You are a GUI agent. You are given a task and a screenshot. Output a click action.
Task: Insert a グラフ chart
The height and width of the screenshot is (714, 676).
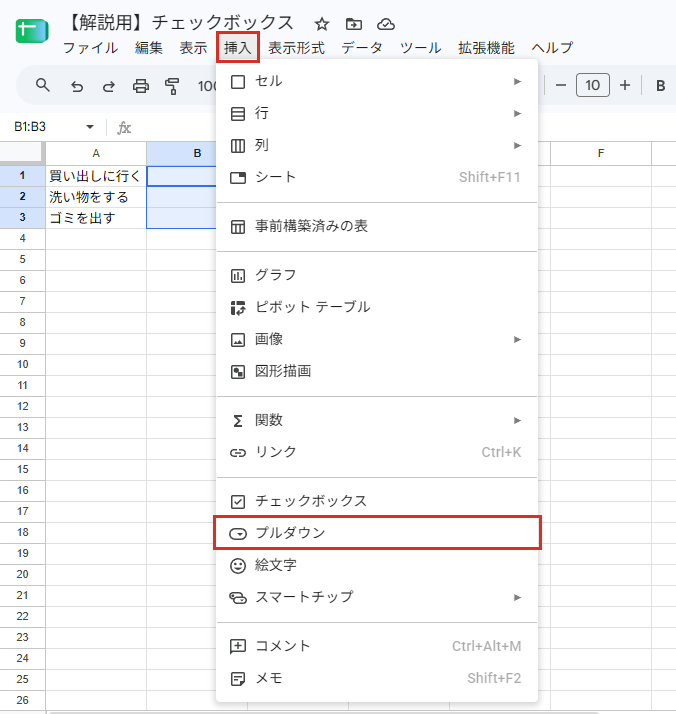point(376,275)
